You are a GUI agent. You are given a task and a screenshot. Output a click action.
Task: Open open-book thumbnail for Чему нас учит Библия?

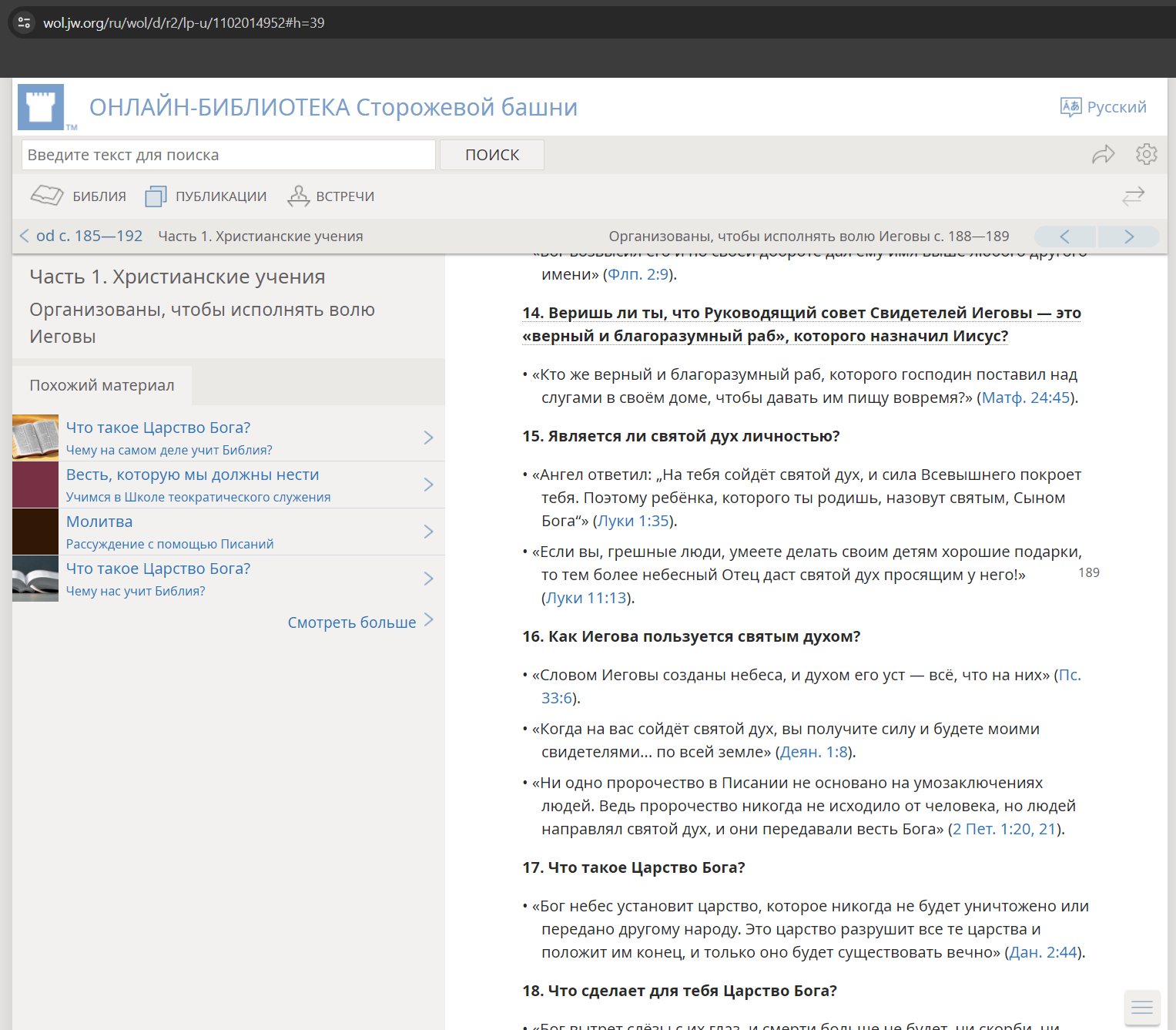tap(35, 579)
